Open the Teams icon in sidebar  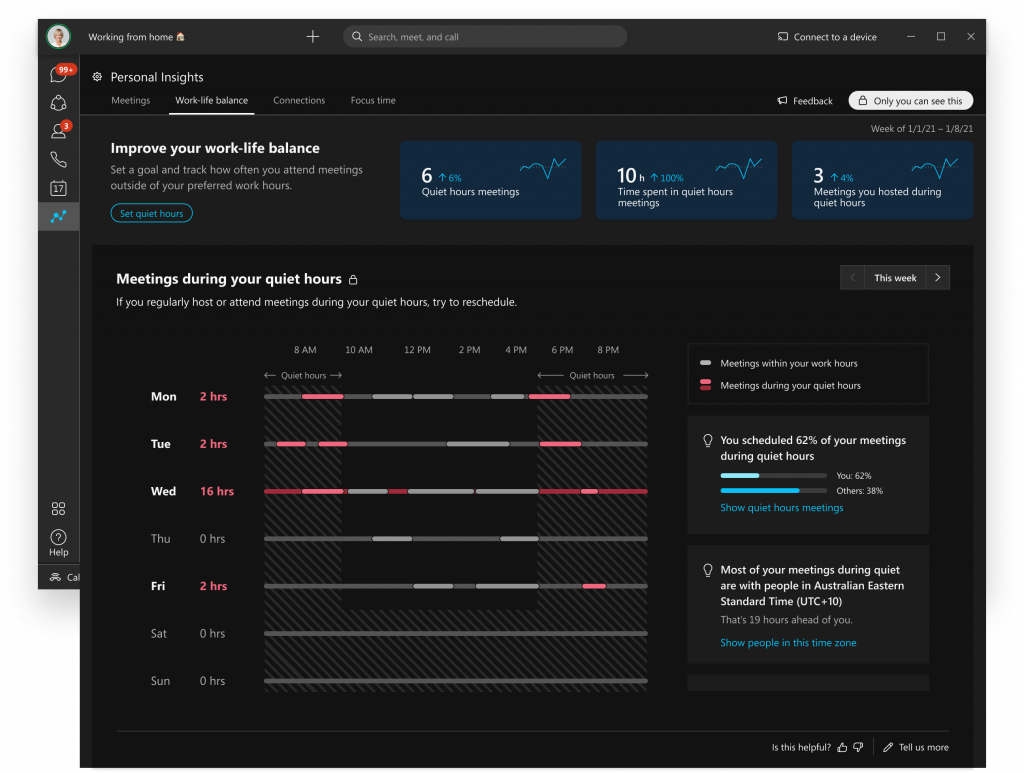[58, 103]
